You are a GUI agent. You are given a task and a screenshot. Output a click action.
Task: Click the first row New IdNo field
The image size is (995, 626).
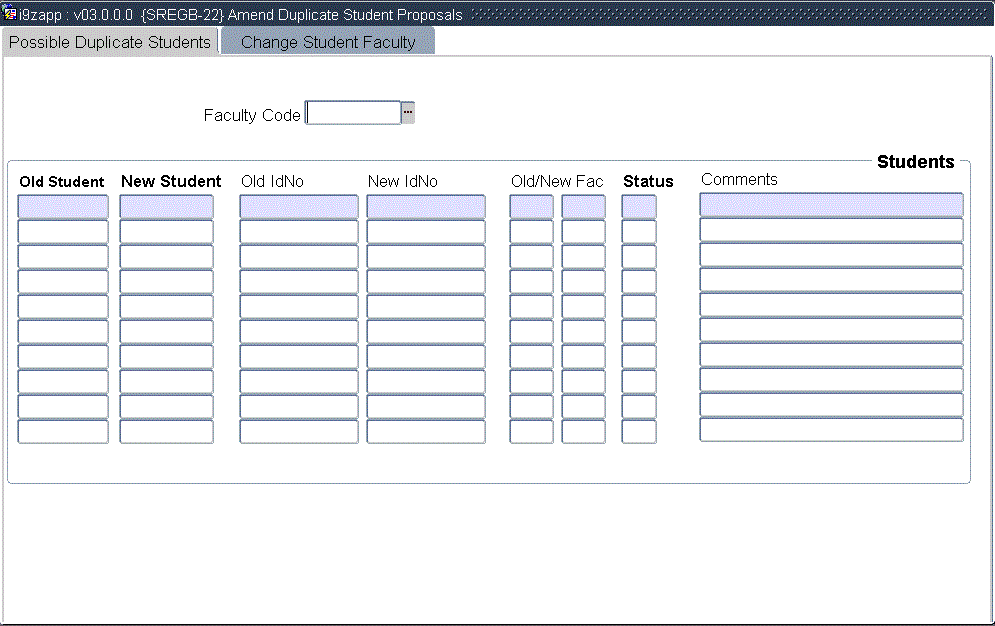[425, 207]
